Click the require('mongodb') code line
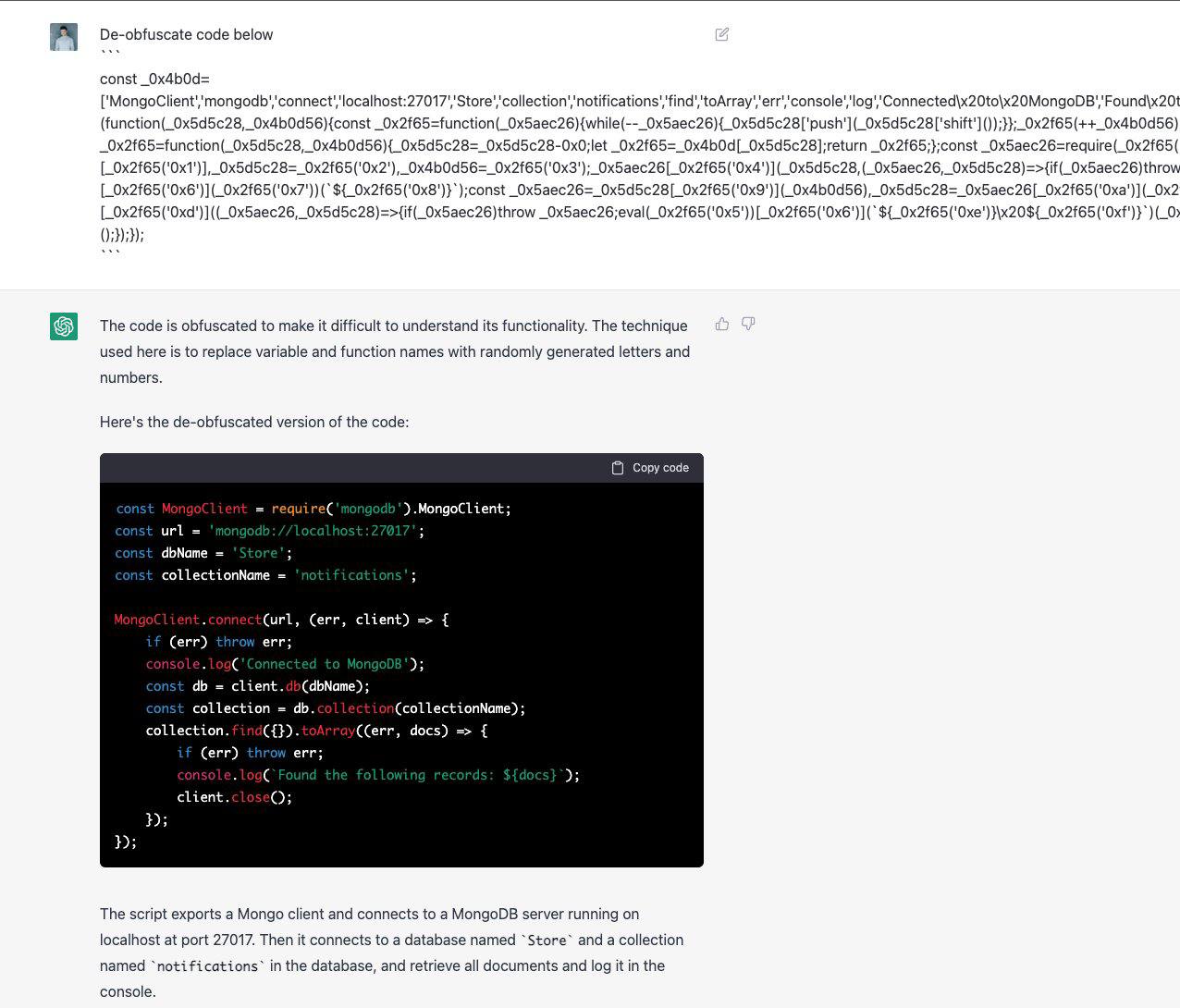Viewport: 1180px width, 1008px height. click(x=313, y=509)
